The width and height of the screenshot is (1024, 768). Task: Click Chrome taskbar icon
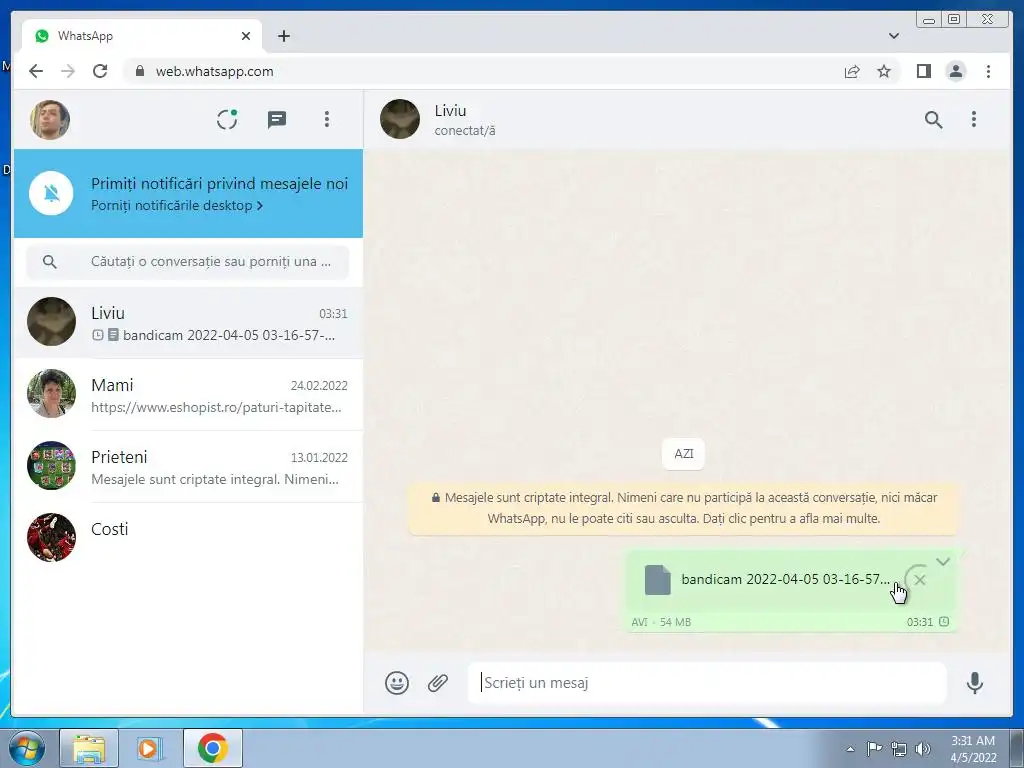pyautogui.click(x=212, y=748)
